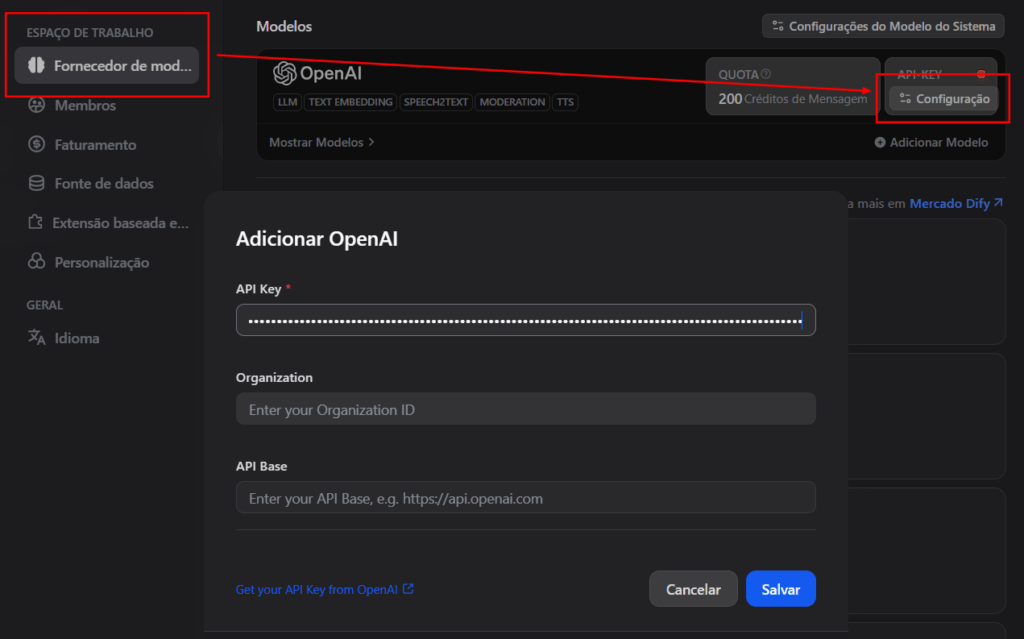Image resolution: width=1024 pixels, height=639 pixels.
Task: Click the API Base input field
Action: (526, 498)
